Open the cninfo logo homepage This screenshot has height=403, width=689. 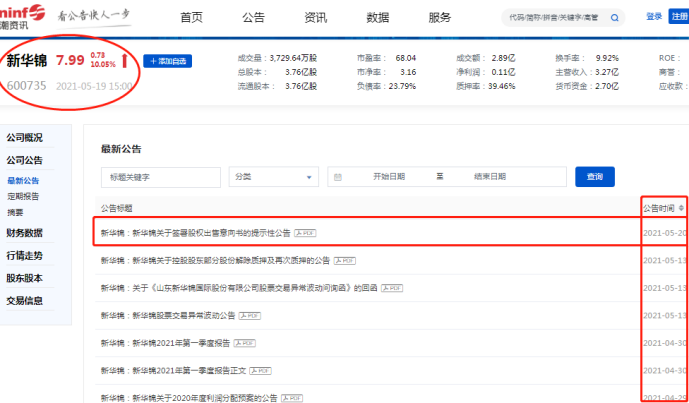click(22, 15)
